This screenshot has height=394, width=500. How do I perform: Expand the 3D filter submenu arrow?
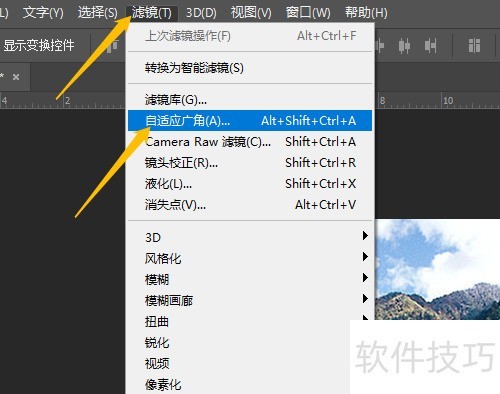[x=365, y=236]
